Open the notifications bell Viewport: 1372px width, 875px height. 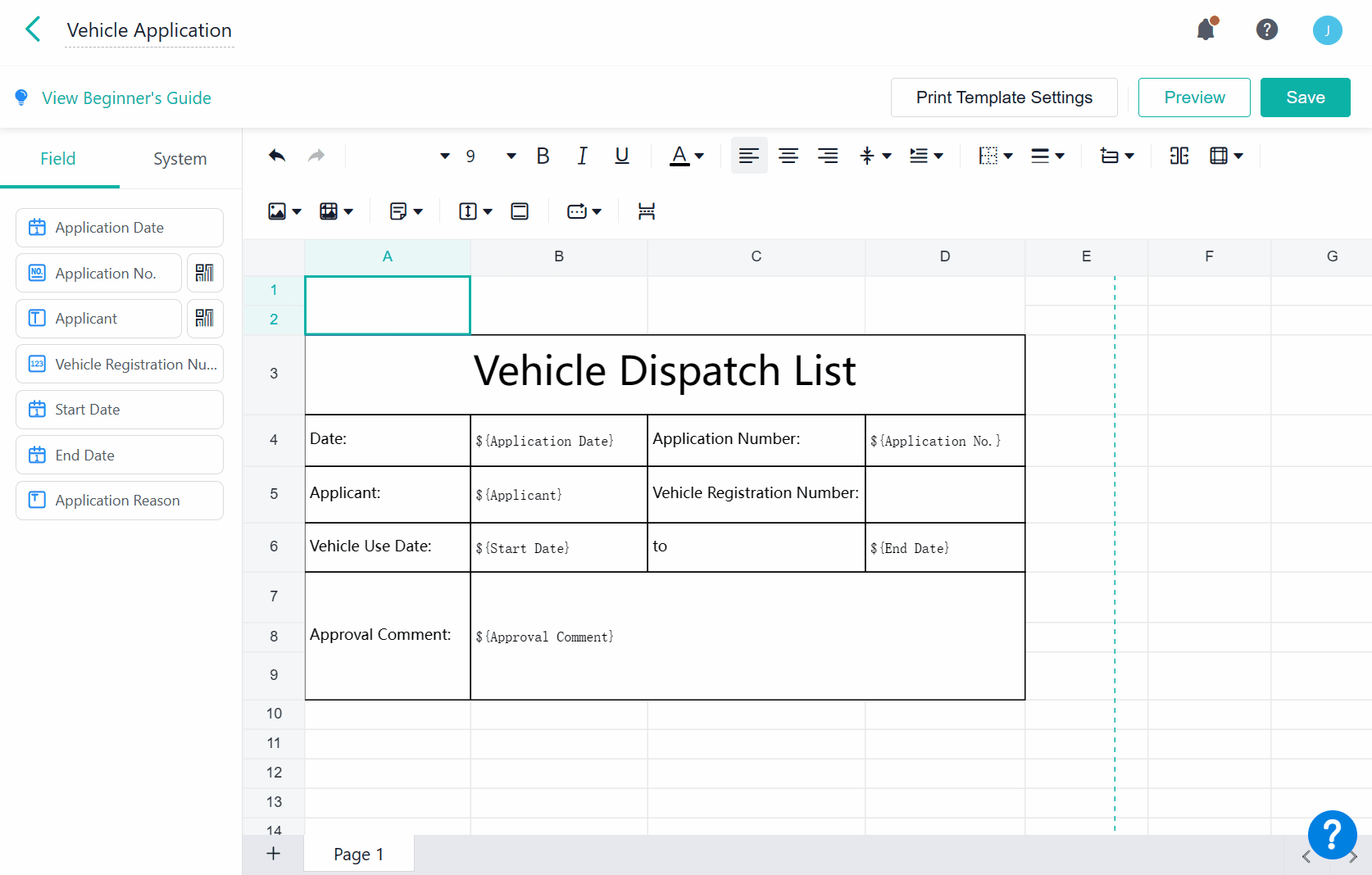pyautogui.click(x=1206, y=30)
